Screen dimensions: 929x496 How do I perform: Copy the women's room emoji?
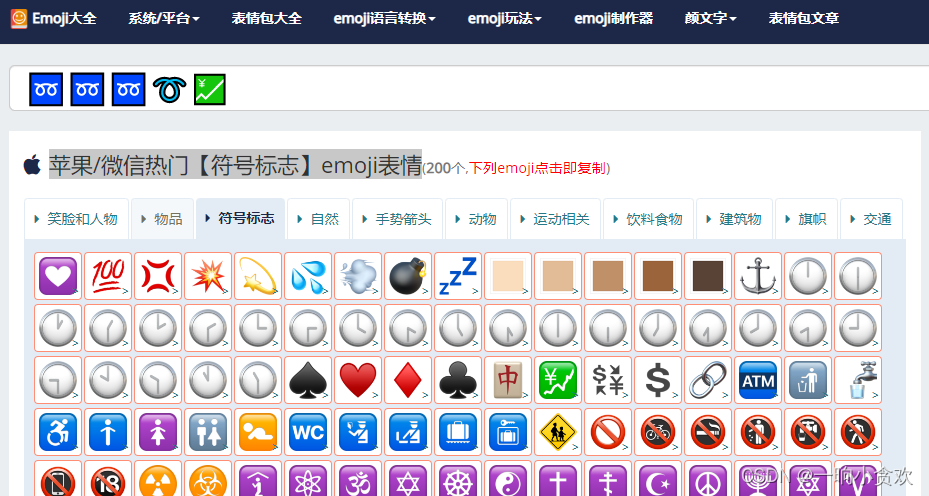[158, 432]
